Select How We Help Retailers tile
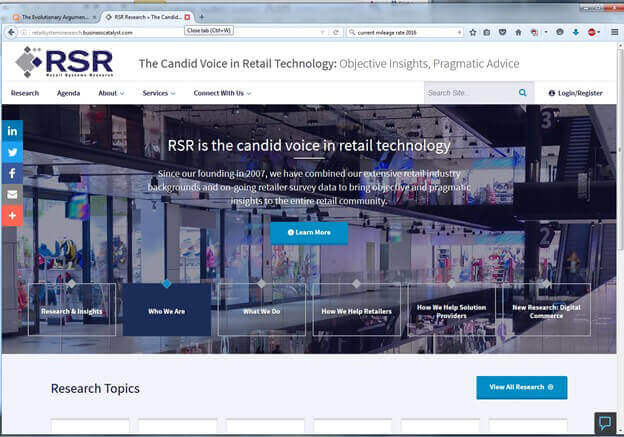Viewport: 624px width, 437px height. point(357,310)
